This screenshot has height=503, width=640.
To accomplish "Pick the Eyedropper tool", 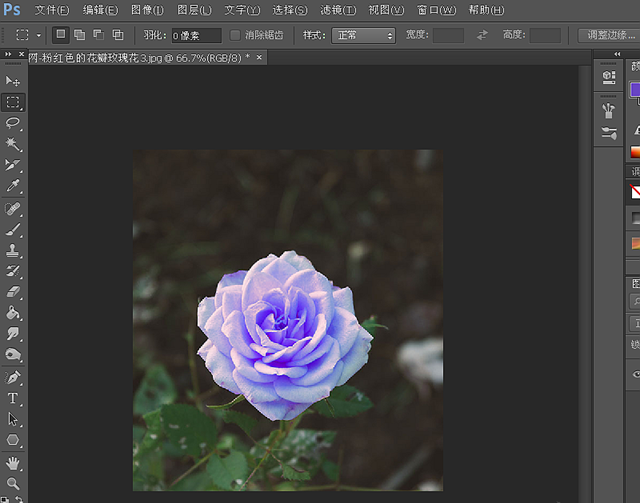I will 13,186.
